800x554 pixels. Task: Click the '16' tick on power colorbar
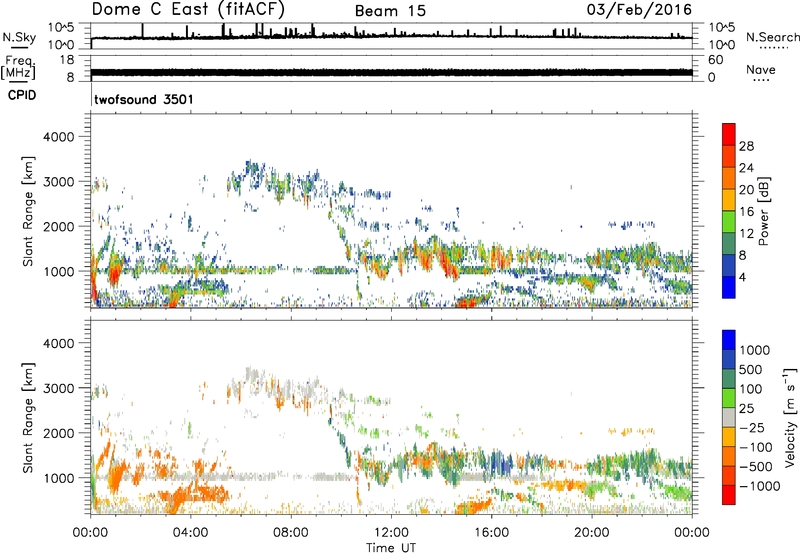tap(746, 212)
